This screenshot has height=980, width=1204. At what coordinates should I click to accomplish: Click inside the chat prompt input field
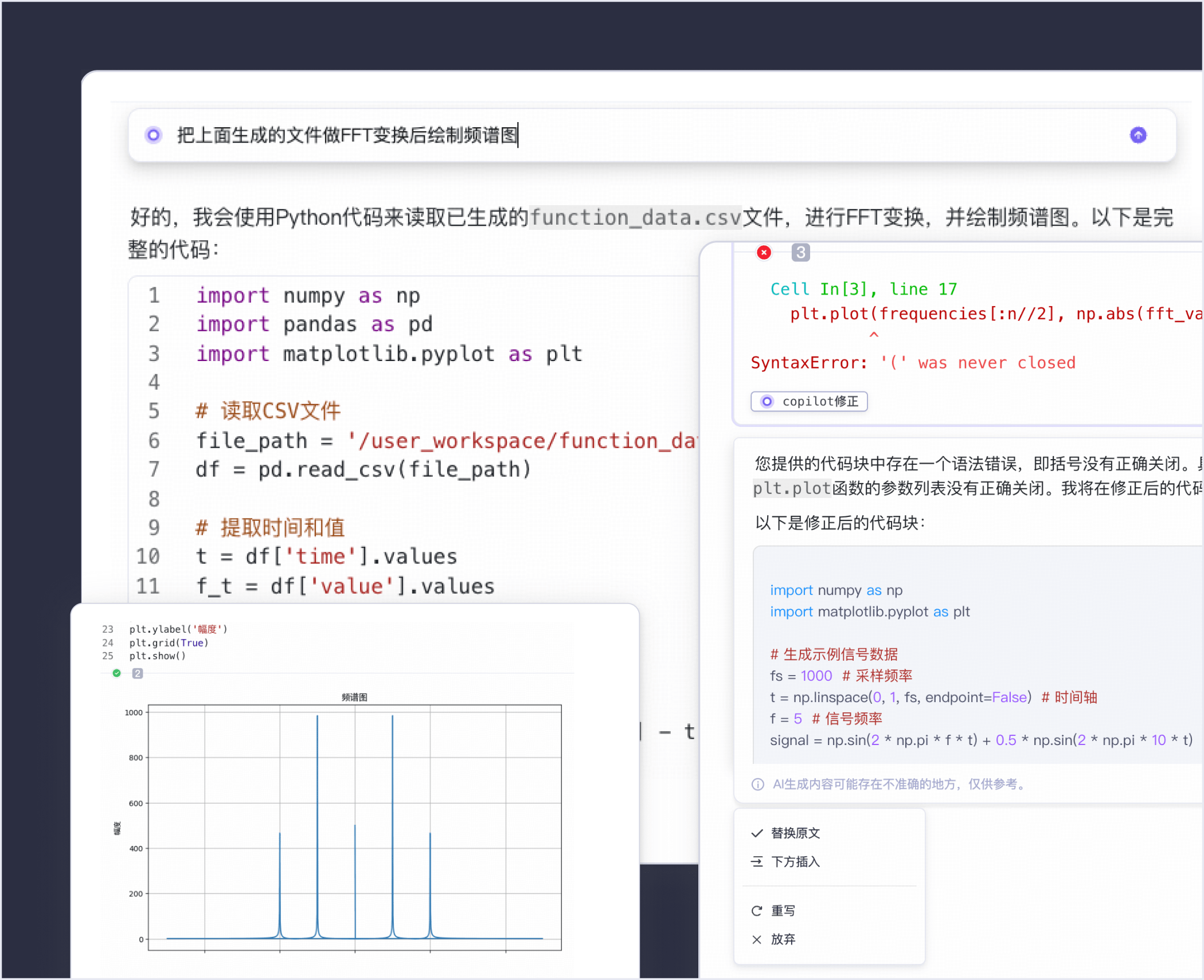pyautogui.click(x=516, y=135)
